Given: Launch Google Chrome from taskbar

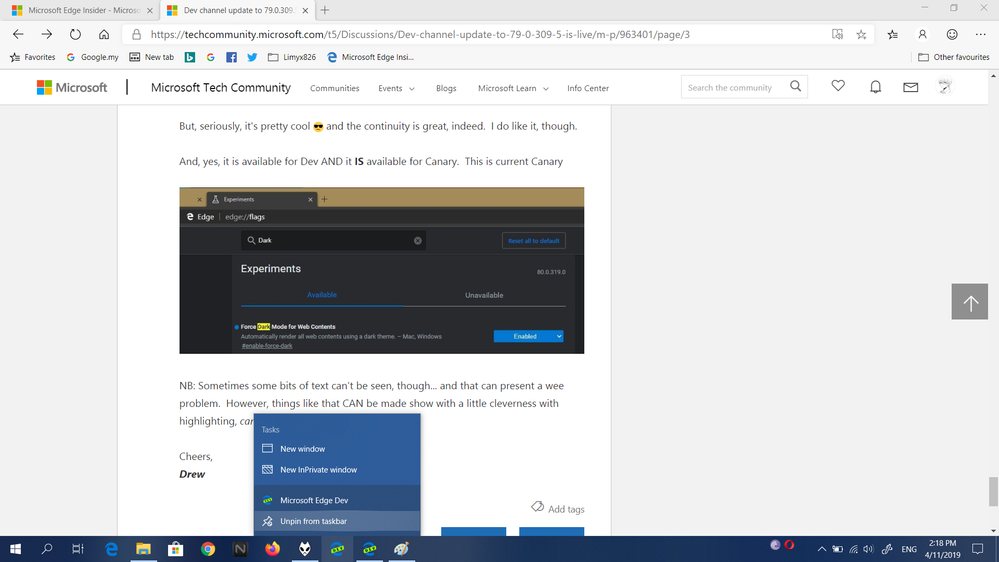Looking at the screenshot, I should tap(208, 549).
